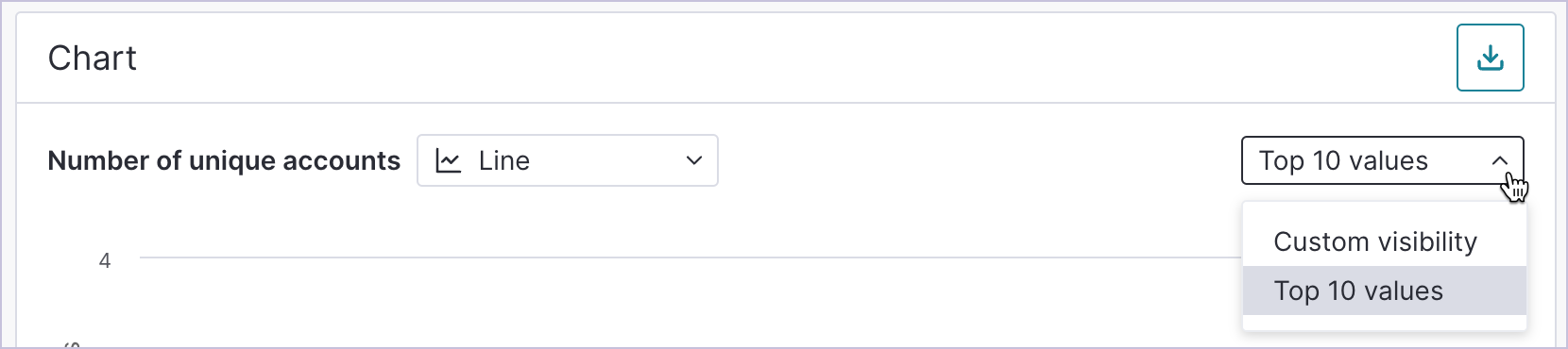Click the teal-bordered download button
Viewport: 1568px width, 349px height.
pyautogui.click(x=1490, y=58)
